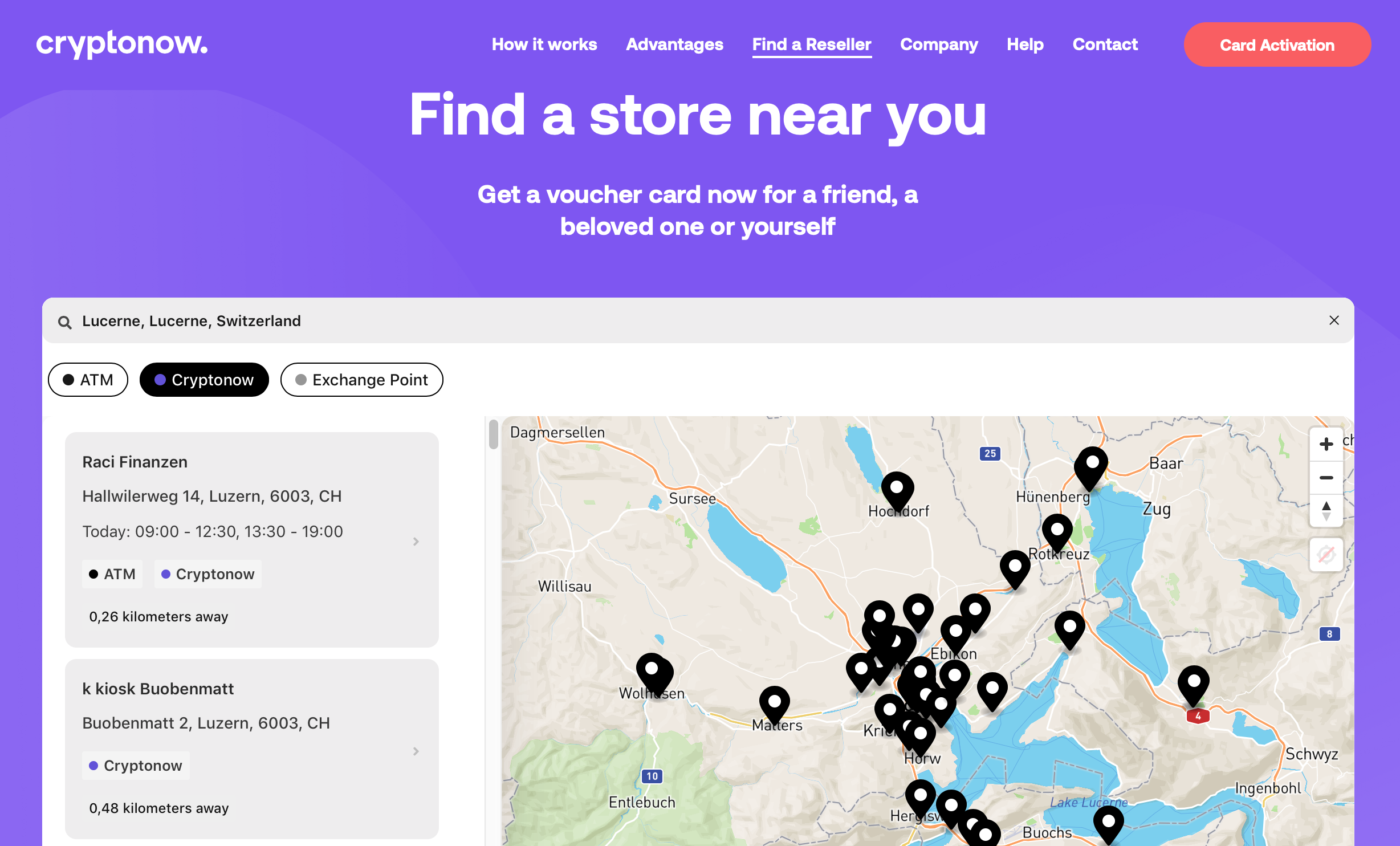Click the Ingenbohl map label

(x=1268, y=788)
